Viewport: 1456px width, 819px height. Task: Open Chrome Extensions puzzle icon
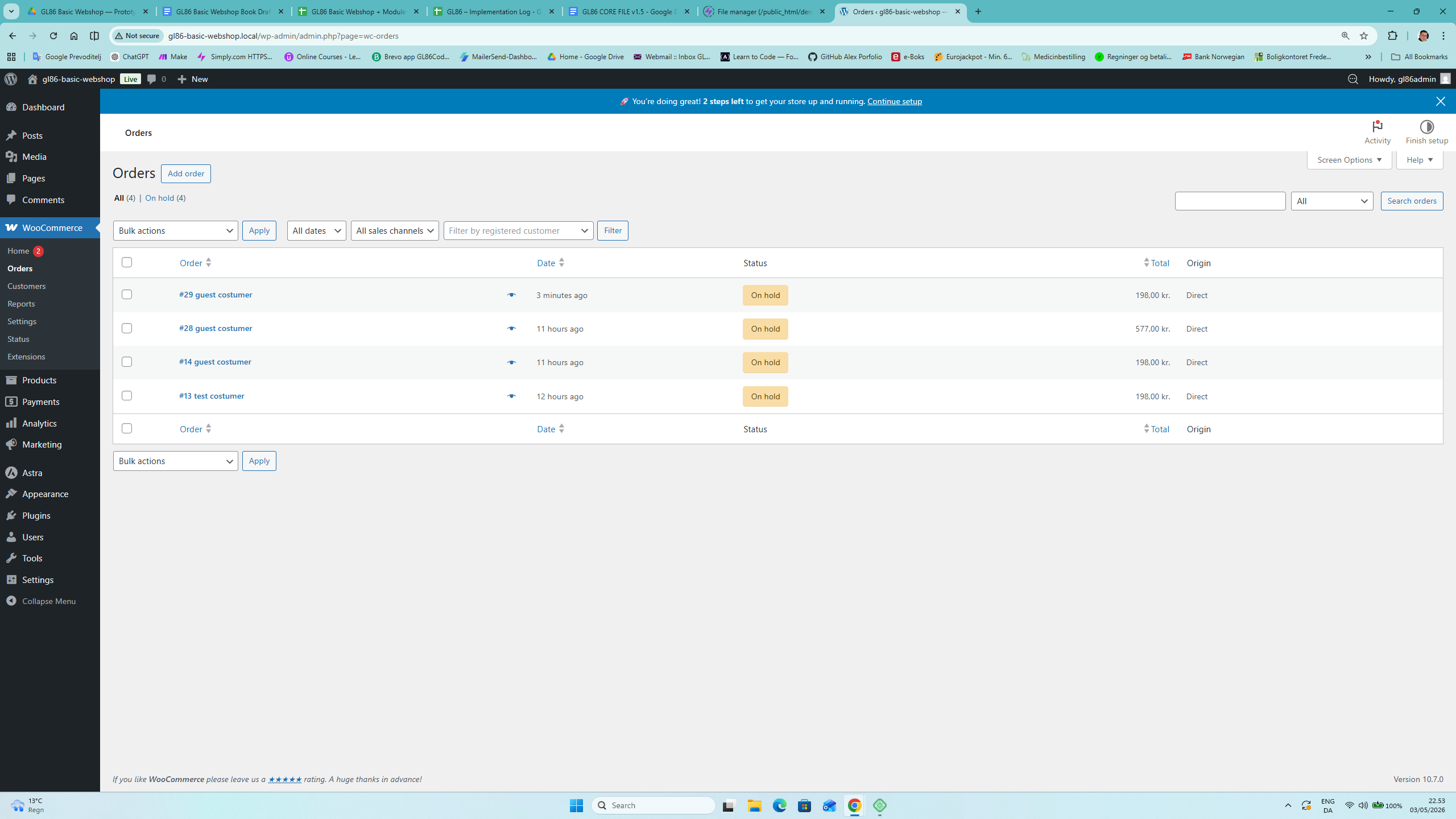(1392, 36)
